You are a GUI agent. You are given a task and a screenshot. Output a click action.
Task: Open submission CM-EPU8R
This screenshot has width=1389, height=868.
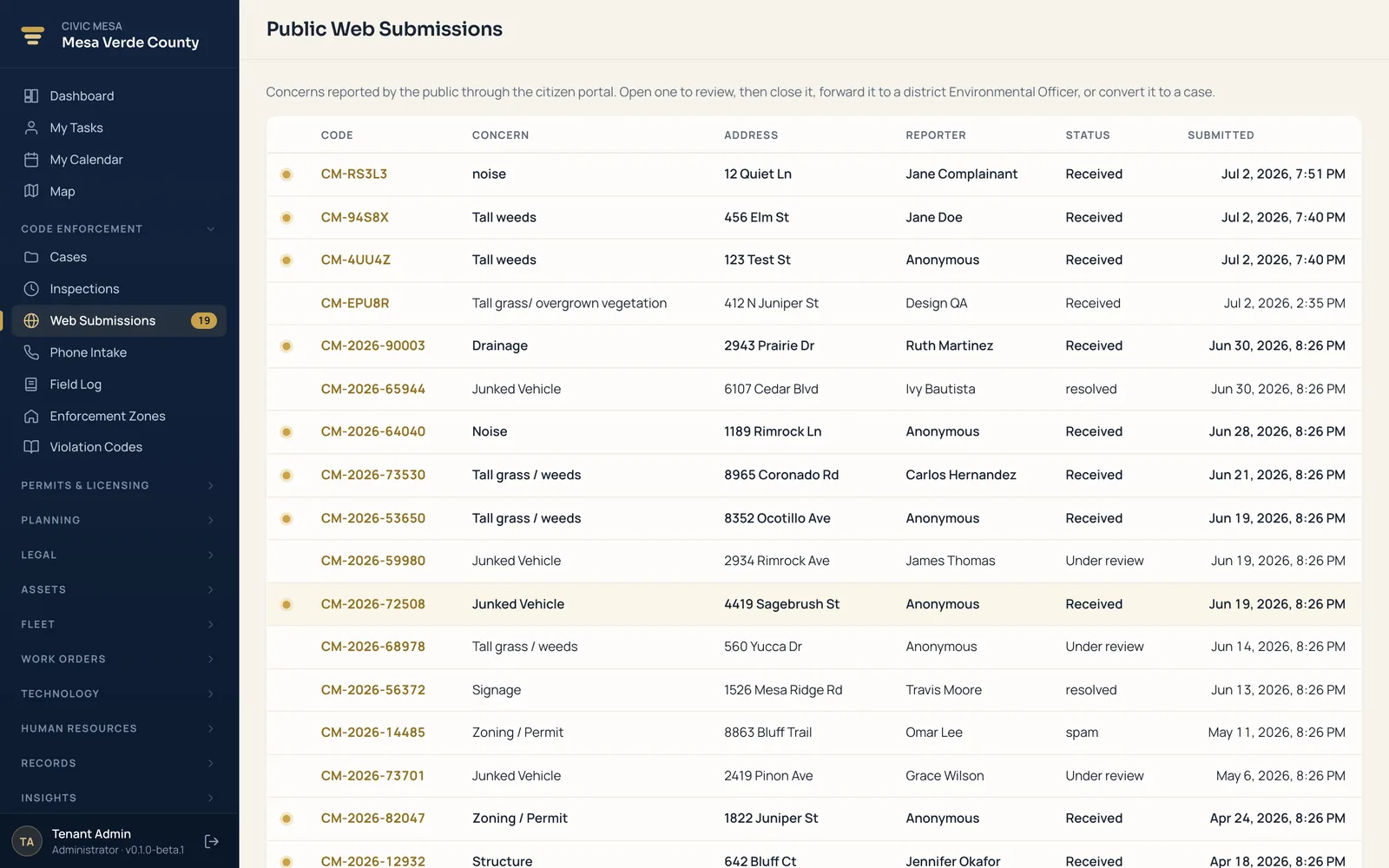coord(355,303)
